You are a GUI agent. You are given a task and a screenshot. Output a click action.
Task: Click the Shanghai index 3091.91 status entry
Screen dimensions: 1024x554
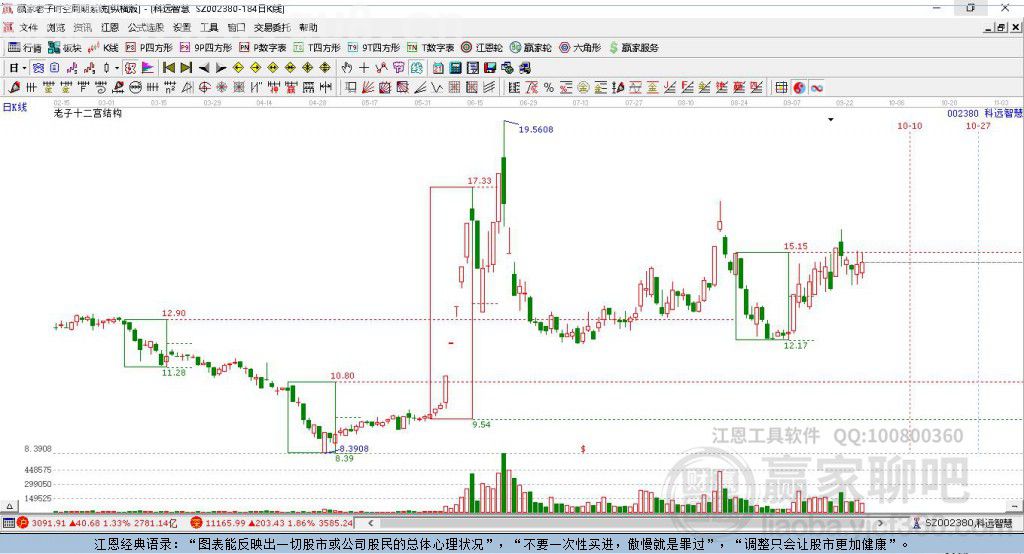pos(98,523)
